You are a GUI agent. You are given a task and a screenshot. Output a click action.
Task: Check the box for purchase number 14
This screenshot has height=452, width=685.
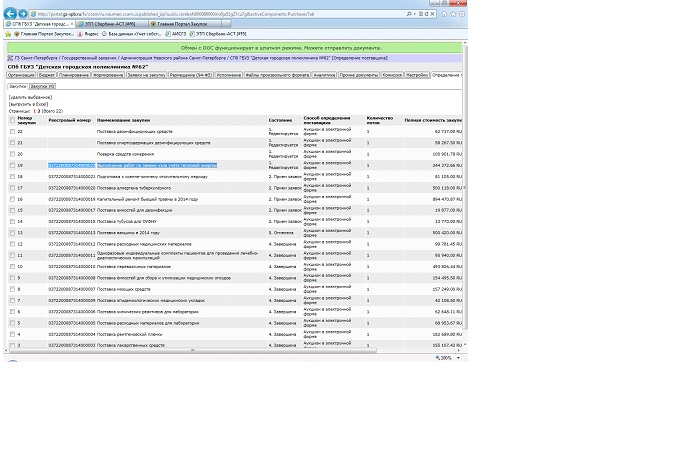(12, 221)
